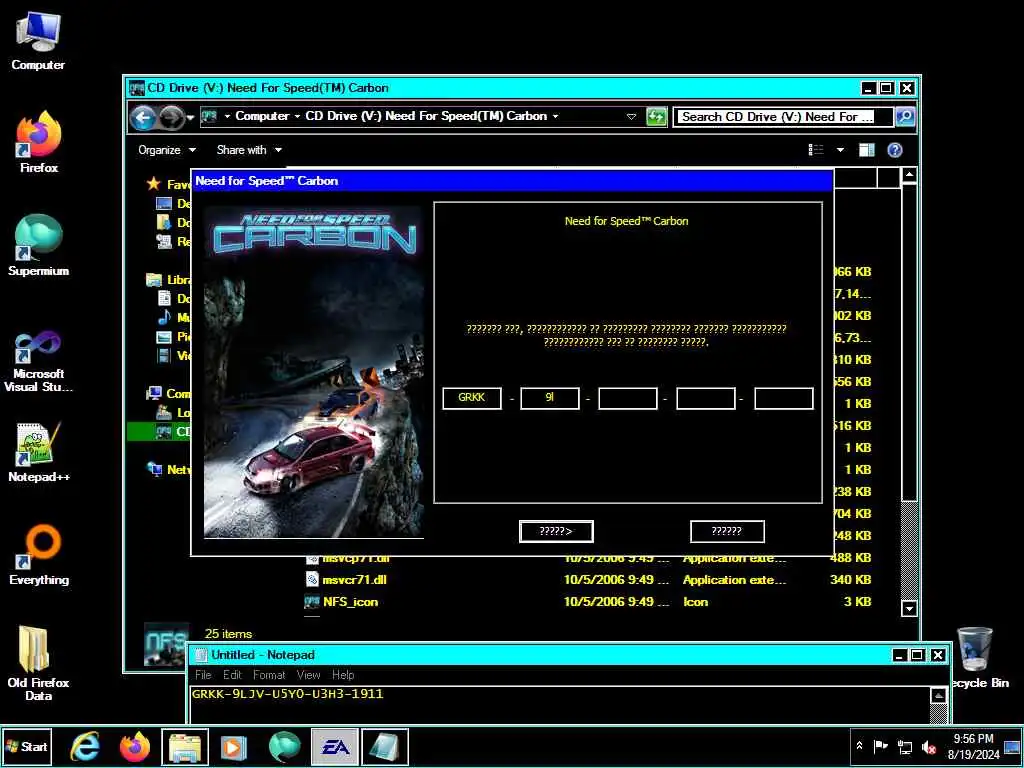Open the Supermium desktop shortcut
The image size is (1024, 768).
point(38,245)
